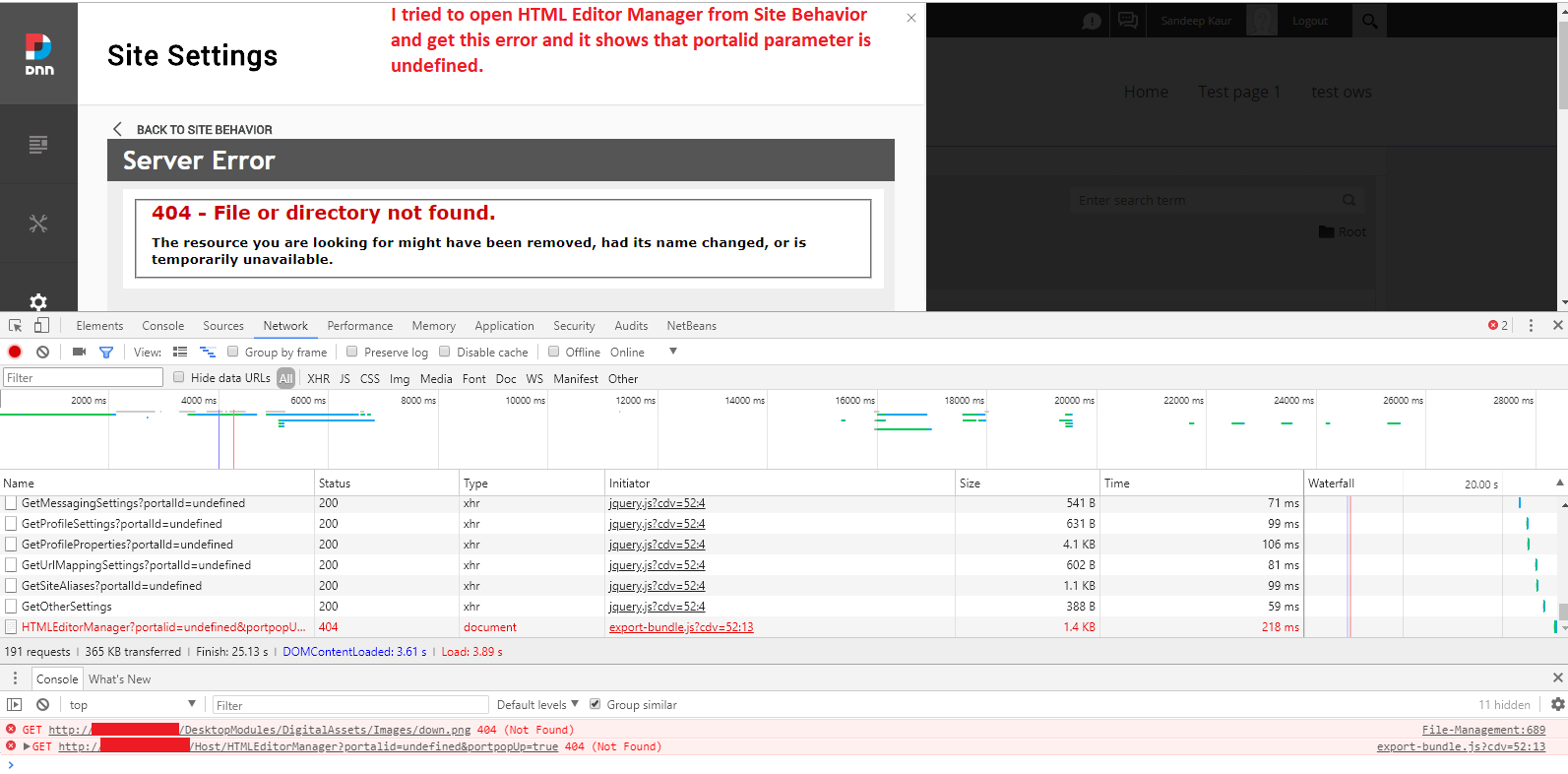The image size is (1568, 774).
Task: Check the GetMessagingSettings row checkbox
Action: [x=12, y=503]
